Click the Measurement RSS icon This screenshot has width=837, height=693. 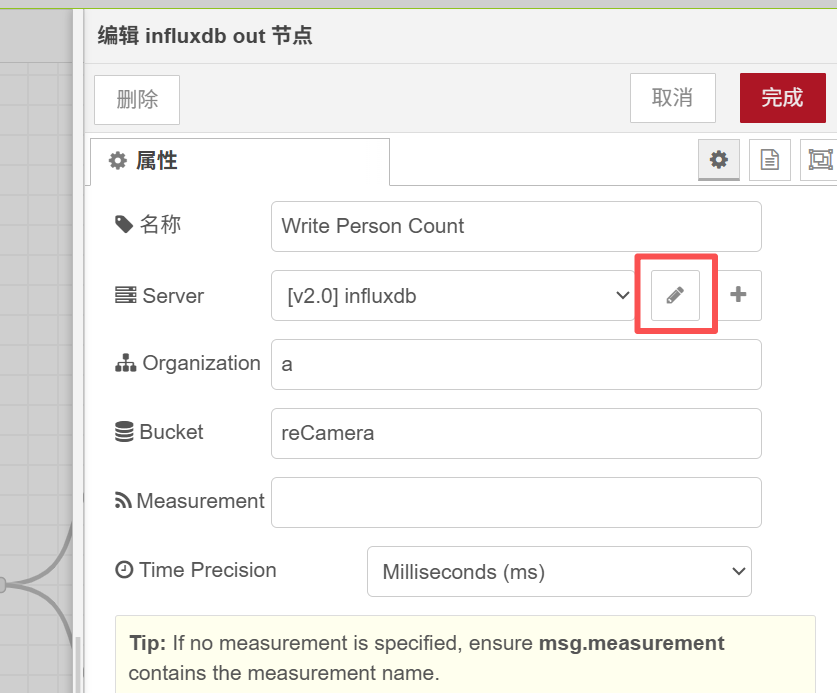pyautogui.click(x=124, y=501)
